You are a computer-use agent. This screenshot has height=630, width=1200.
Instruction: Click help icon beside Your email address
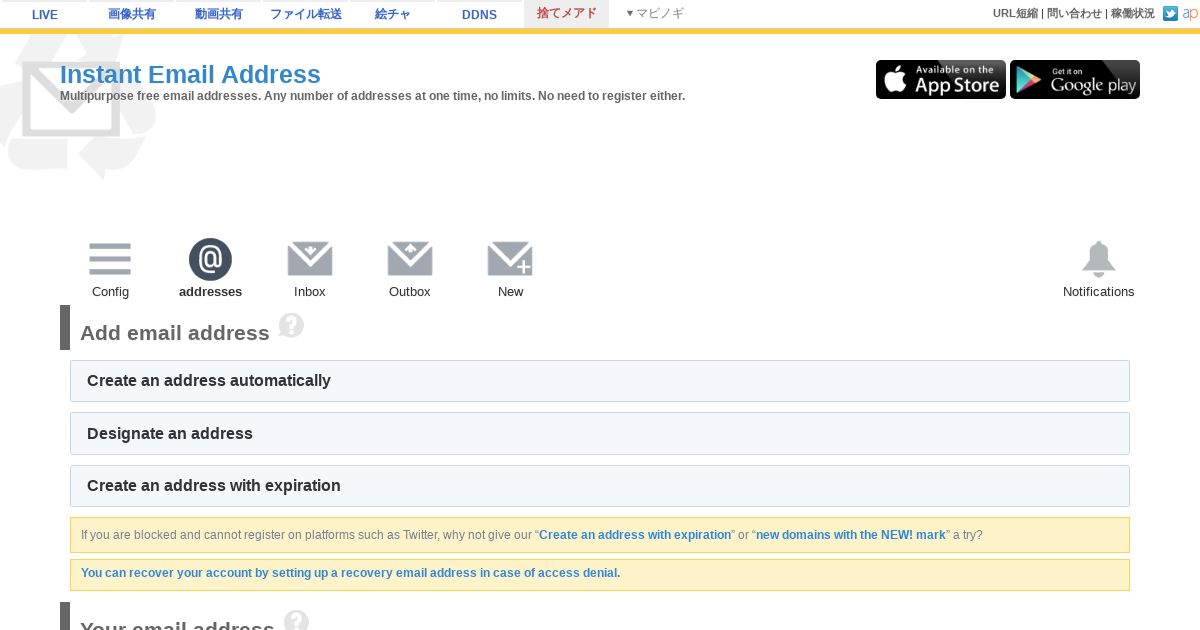point(296,621)
